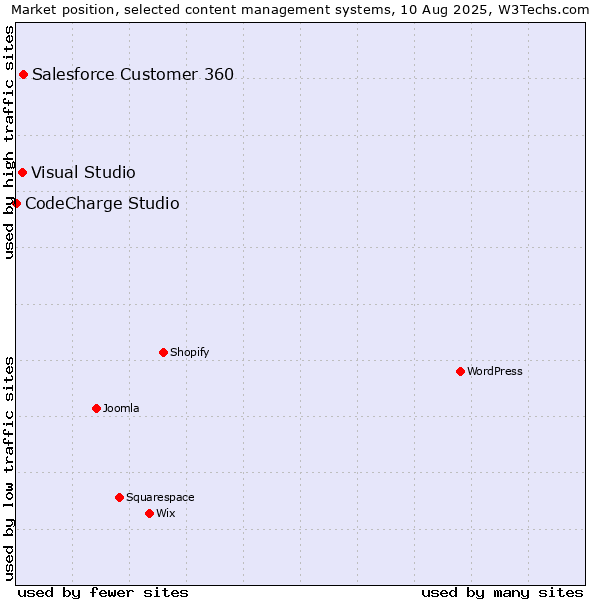The width and height of the screenshot is (600, 600).
Task: Click the Squarespace data point
Action: pos(119,497)
